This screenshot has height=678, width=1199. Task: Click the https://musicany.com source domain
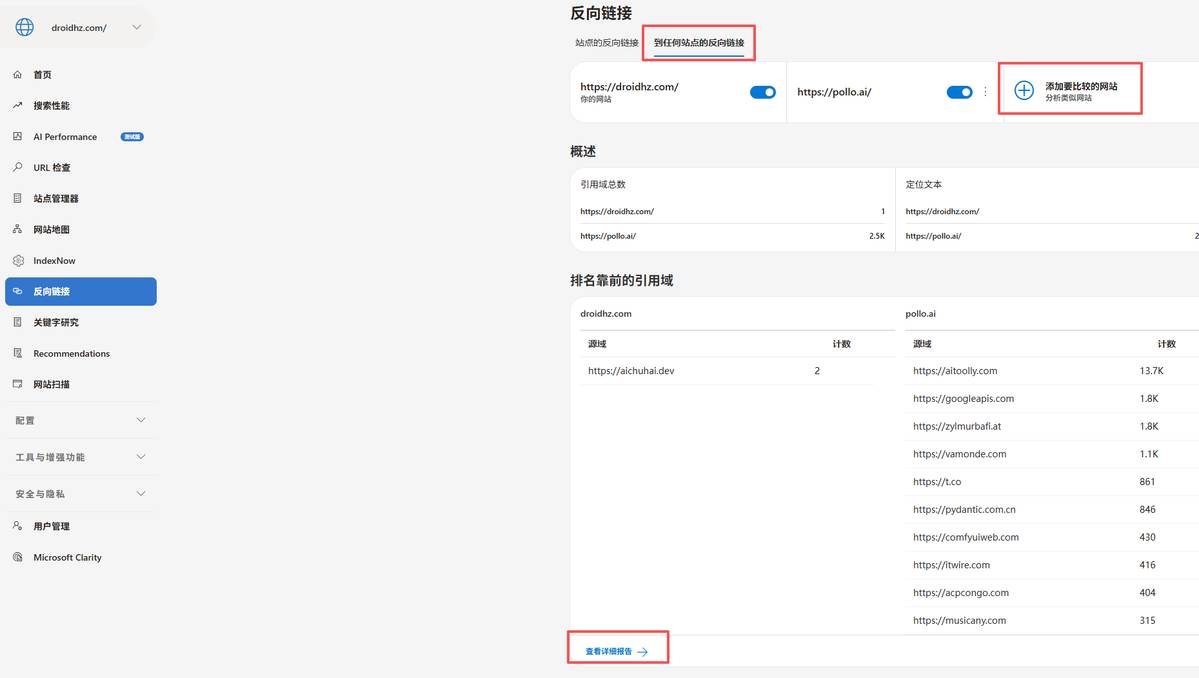coord(960,621)
